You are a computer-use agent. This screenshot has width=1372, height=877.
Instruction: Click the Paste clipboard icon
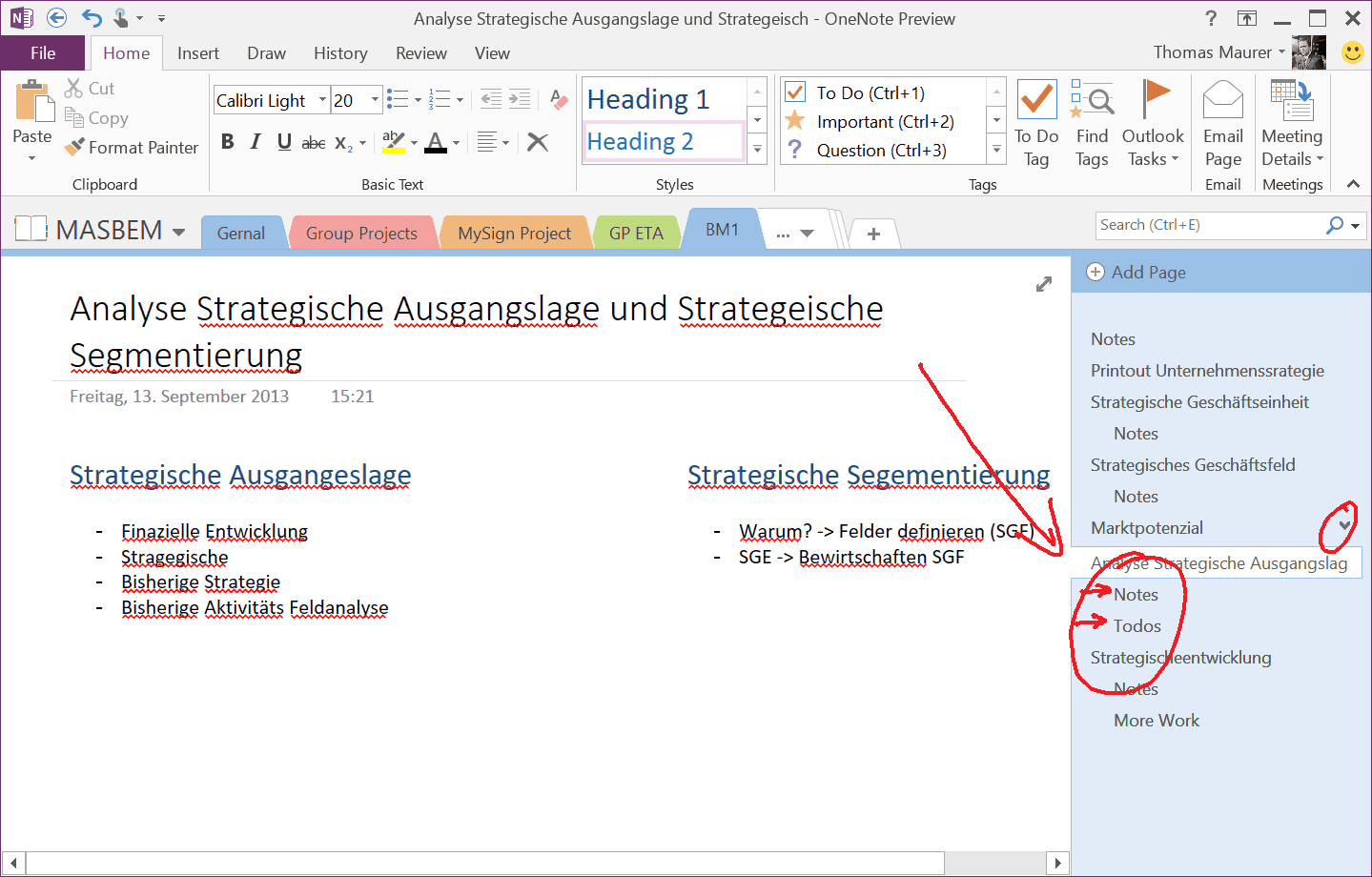point(33,102)
